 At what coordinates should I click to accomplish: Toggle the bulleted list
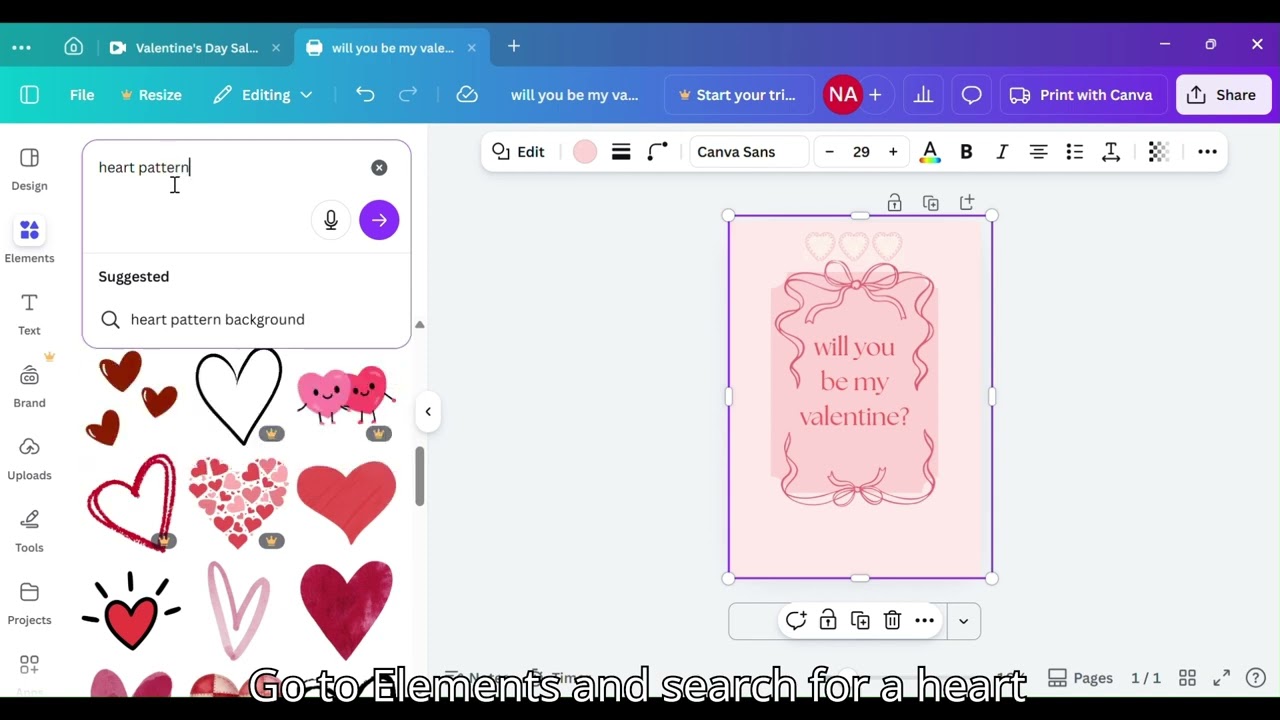point(1074,152)
